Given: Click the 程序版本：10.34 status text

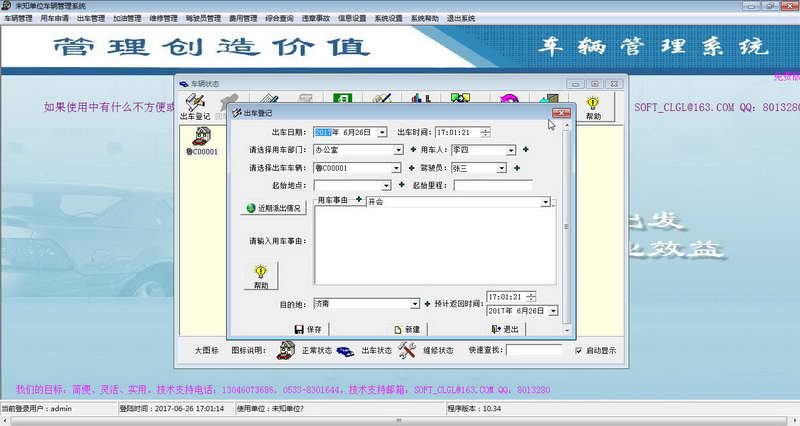Looking at the screenshot, I should (474, 409).
